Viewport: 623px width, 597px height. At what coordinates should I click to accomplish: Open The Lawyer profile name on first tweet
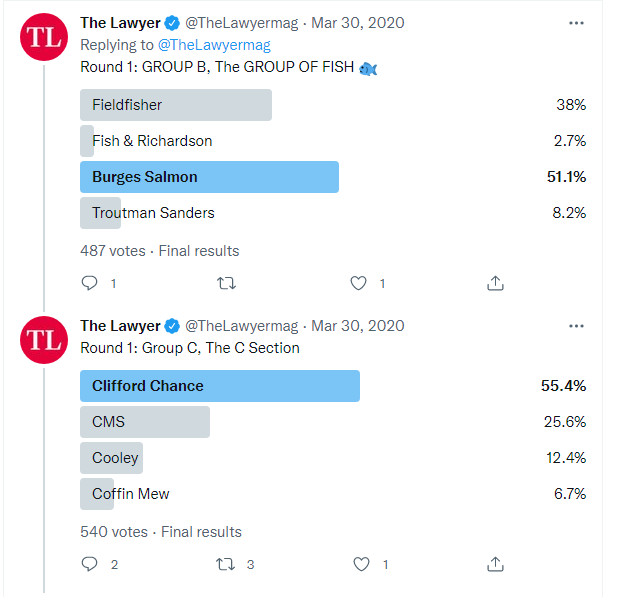coord(120,23)
